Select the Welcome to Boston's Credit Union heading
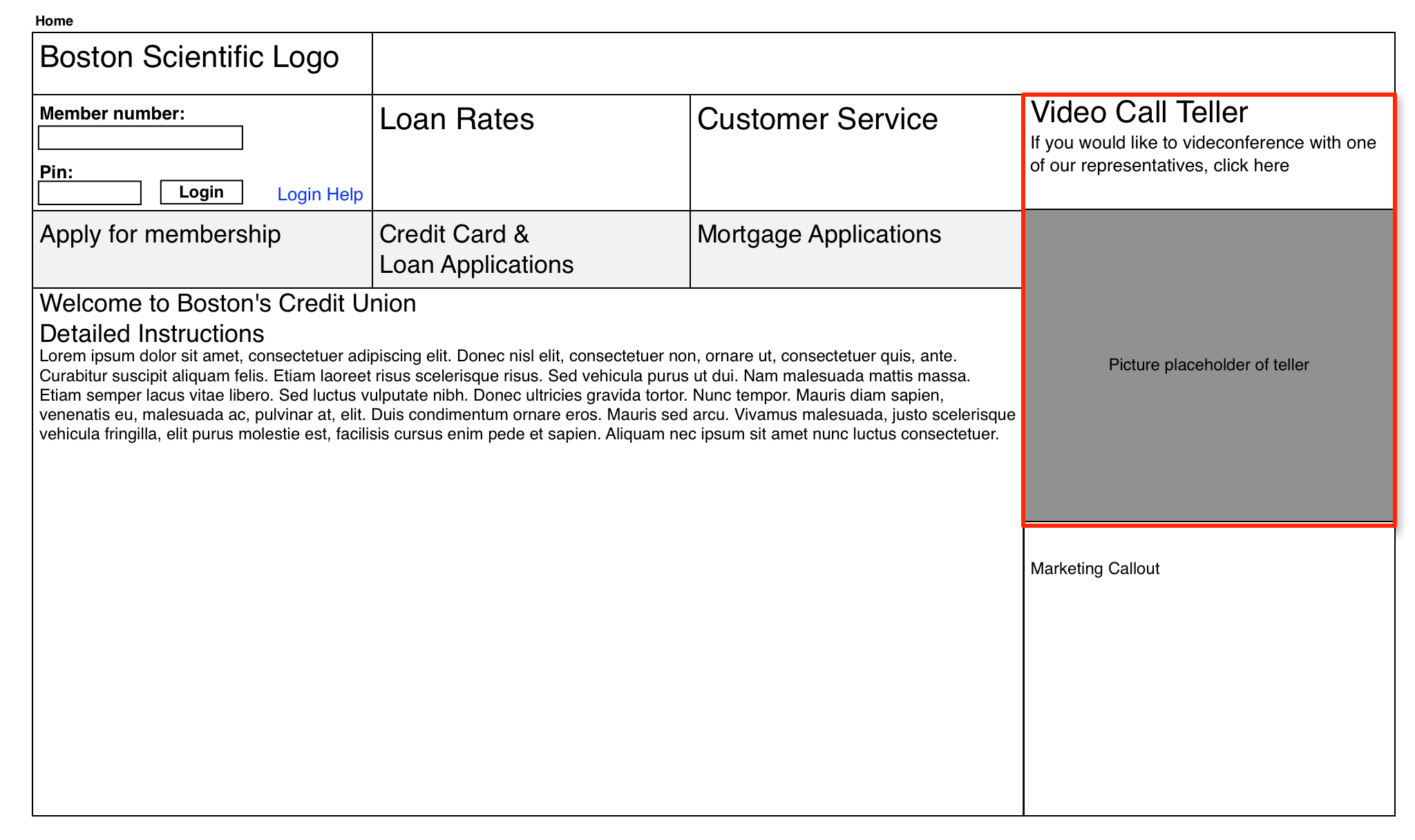Viewport: 1415px width, 840px height. click(x=228, y=302)
